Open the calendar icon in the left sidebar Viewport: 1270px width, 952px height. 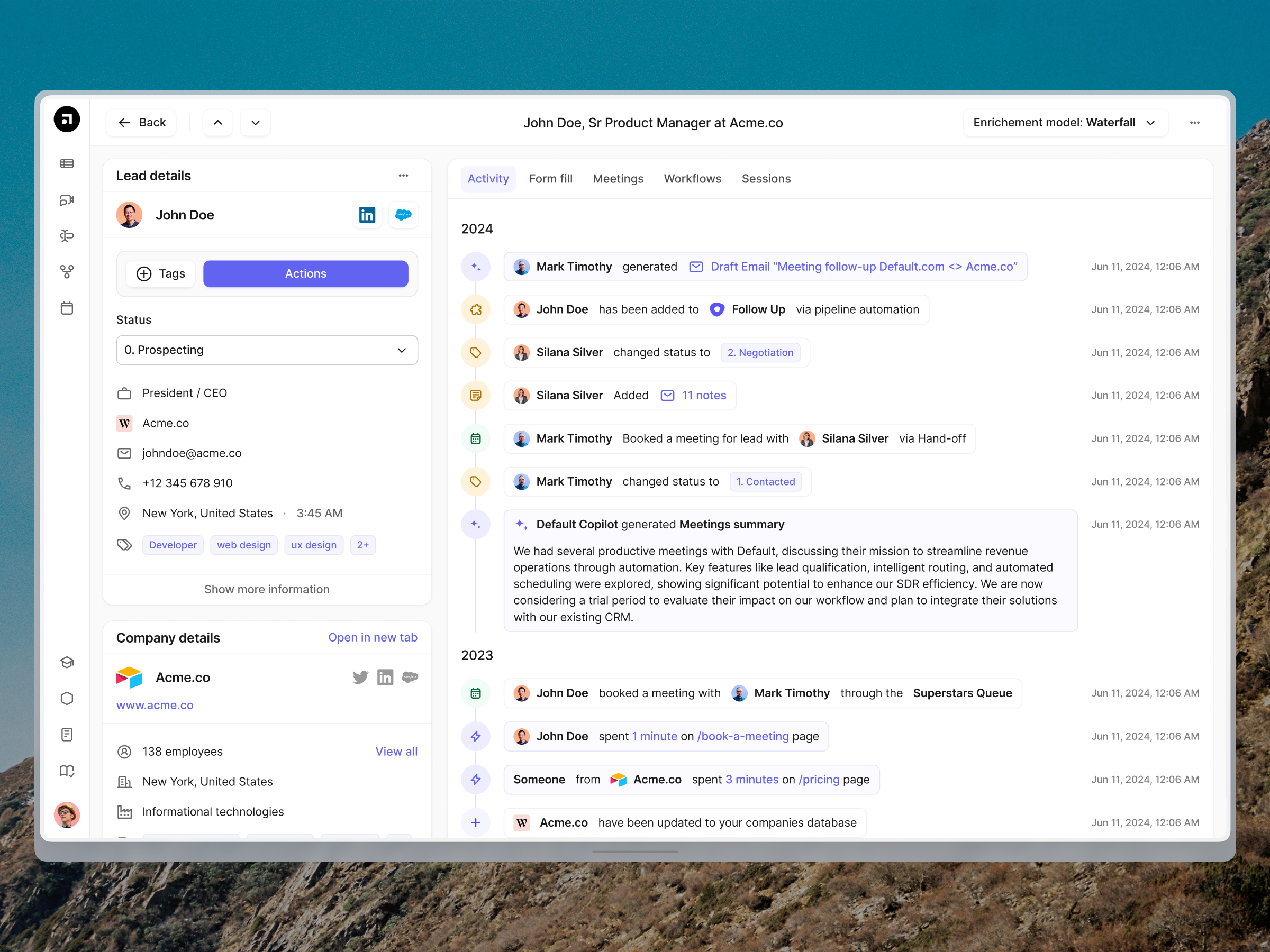click(67, 308)
